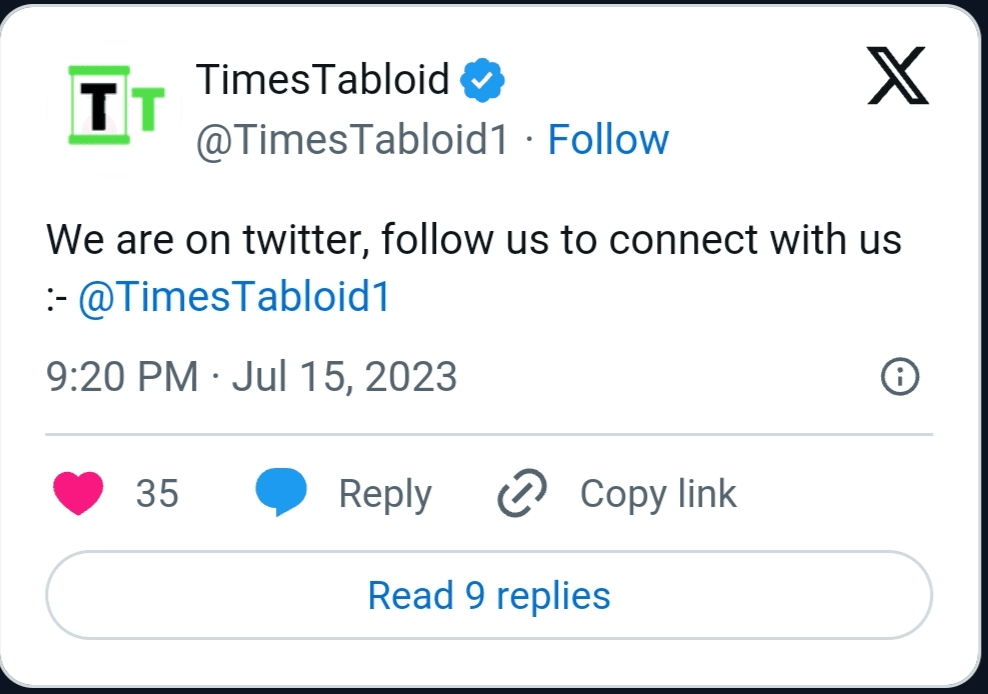
Task: Click the blue verified badge
Action: (482, 81)
